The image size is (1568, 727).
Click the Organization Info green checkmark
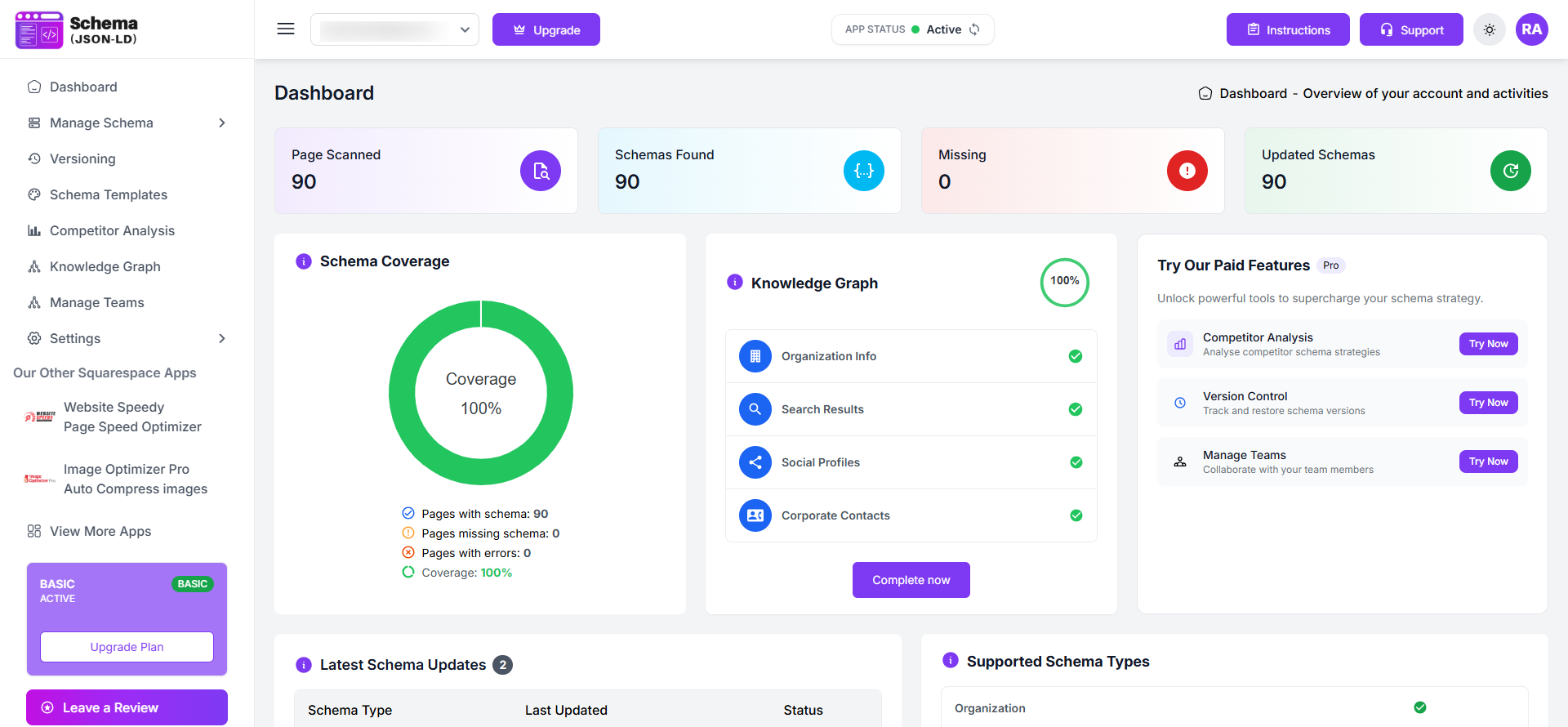(x=1076, y=356)
